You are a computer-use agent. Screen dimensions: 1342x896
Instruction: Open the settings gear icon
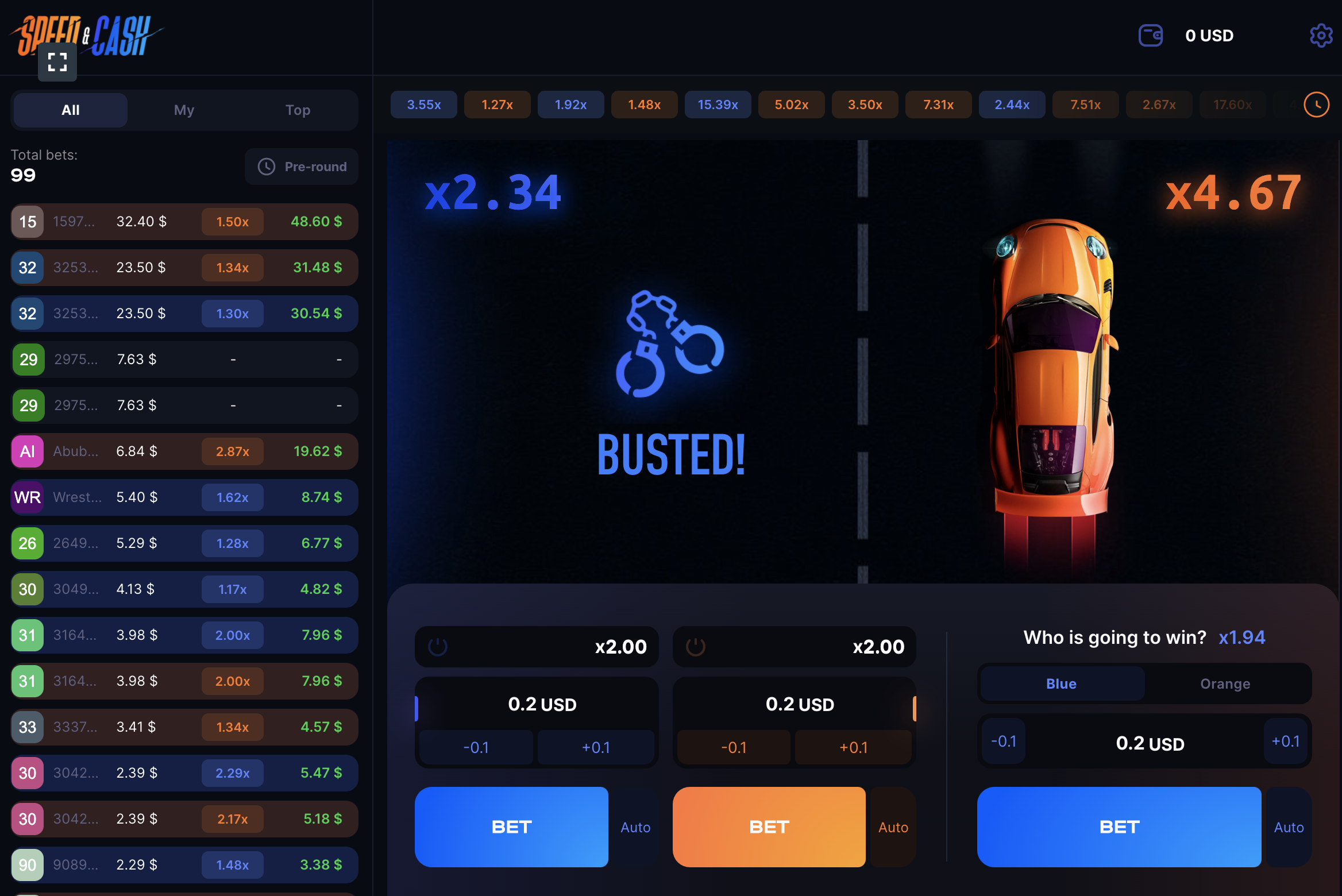[x=1321, y=36]
